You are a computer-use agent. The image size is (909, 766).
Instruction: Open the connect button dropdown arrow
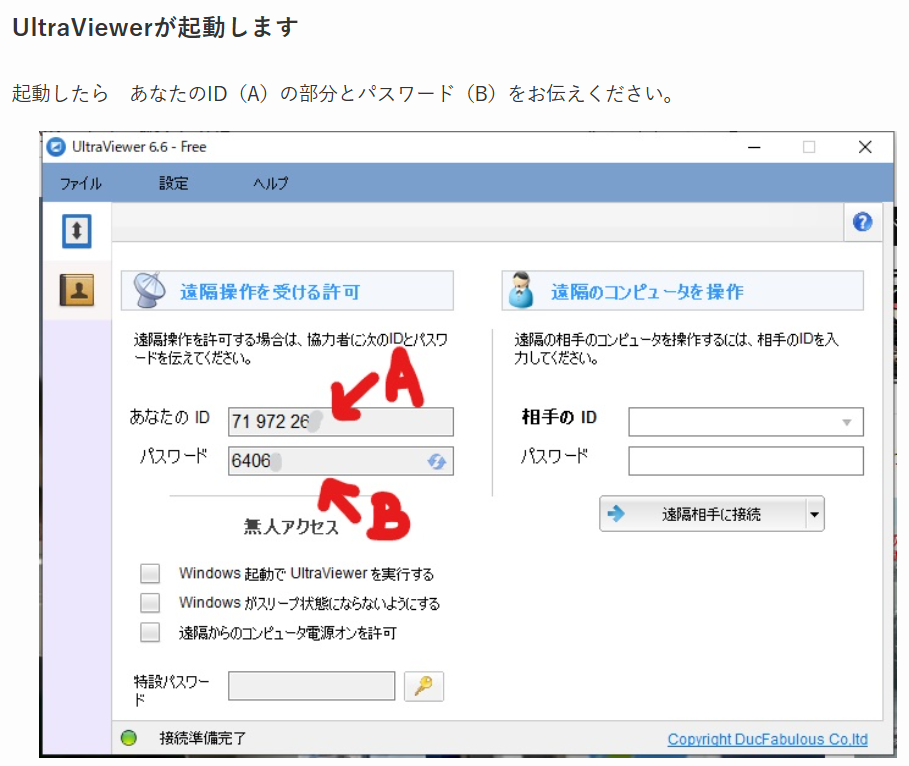[815, 514]
